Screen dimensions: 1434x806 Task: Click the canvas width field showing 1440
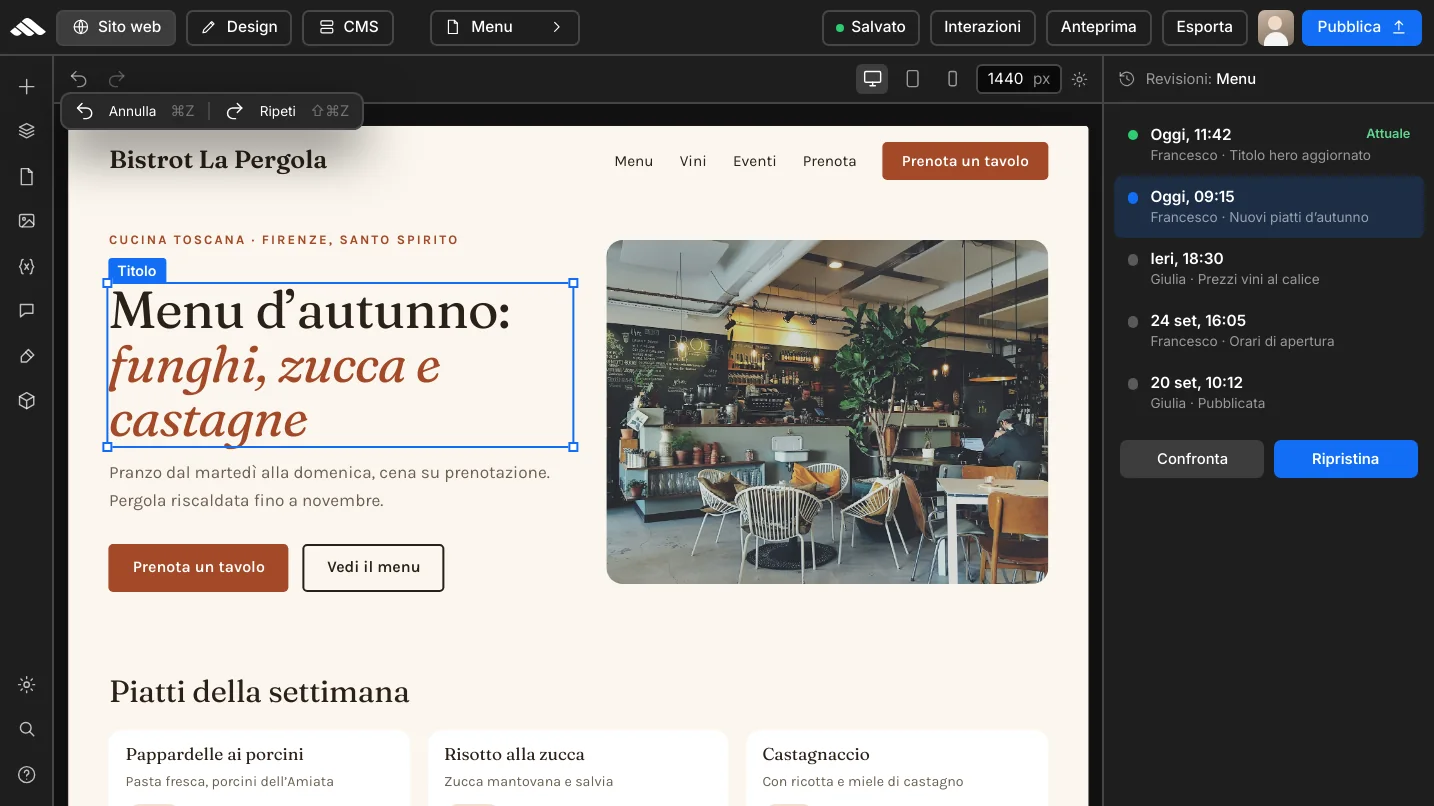point(1019,79)
